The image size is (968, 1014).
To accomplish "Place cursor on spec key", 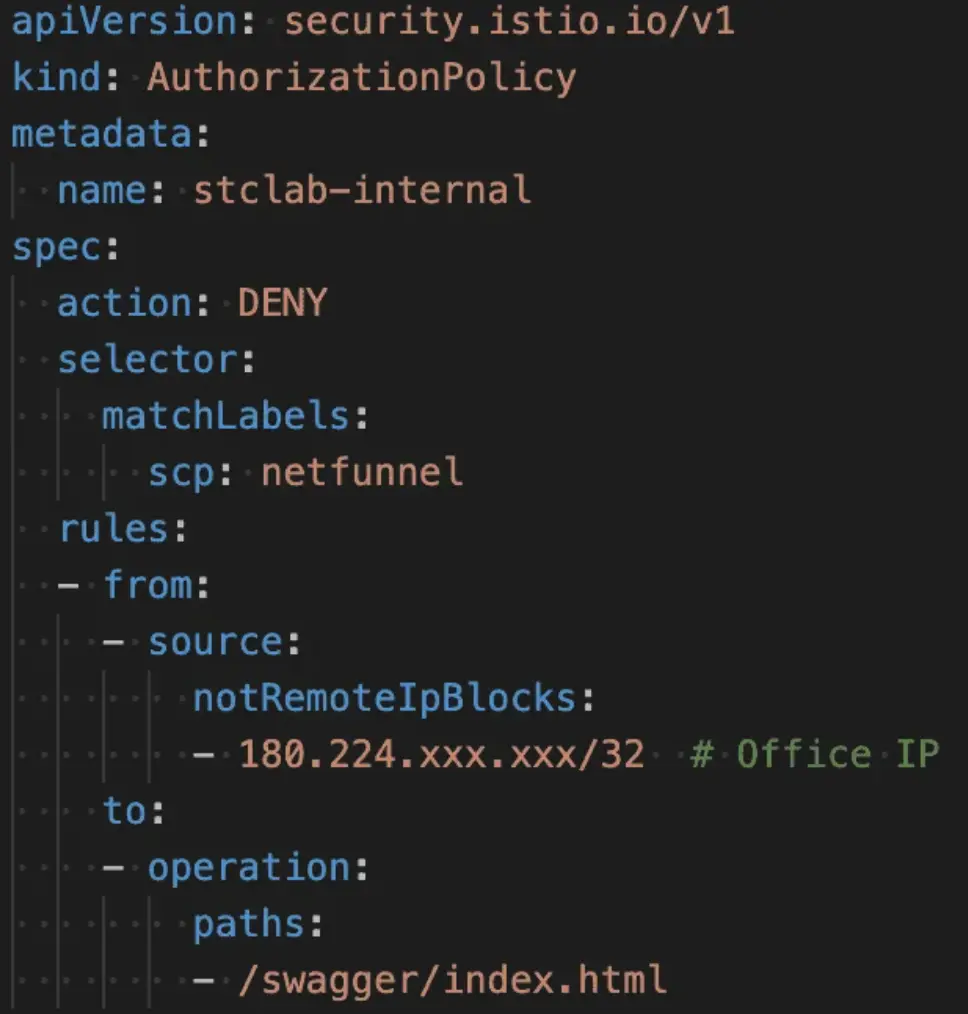I will coord(56,246).
